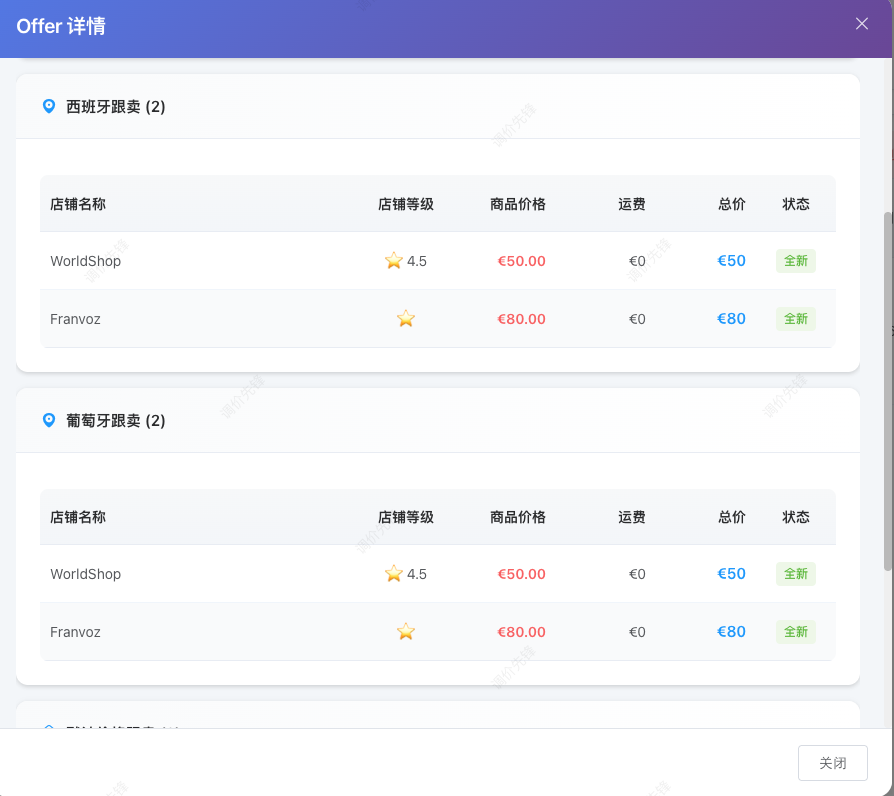Close the Offer 详情 dialog with X icon
The height and width of the screenshot is (796, 894).
tap(862, 24)
